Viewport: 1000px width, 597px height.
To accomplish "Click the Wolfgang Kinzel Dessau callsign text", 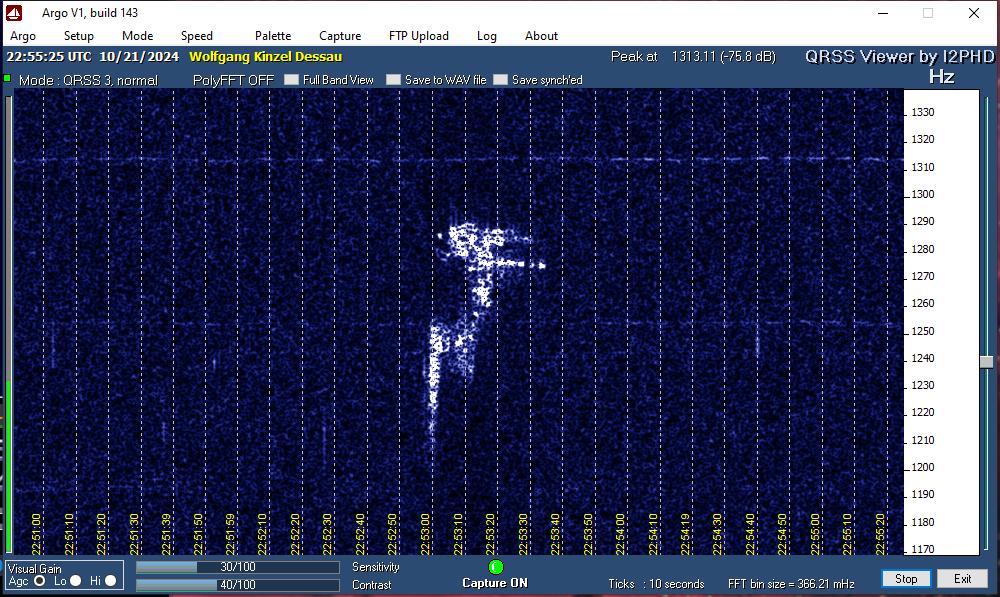I will [265, 57].
